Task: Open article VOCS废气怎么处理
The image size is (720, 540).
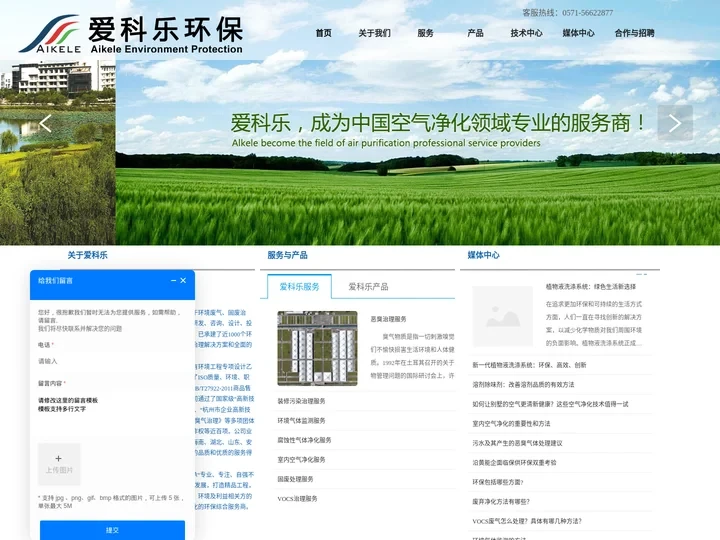Action: tap(527, 521)
